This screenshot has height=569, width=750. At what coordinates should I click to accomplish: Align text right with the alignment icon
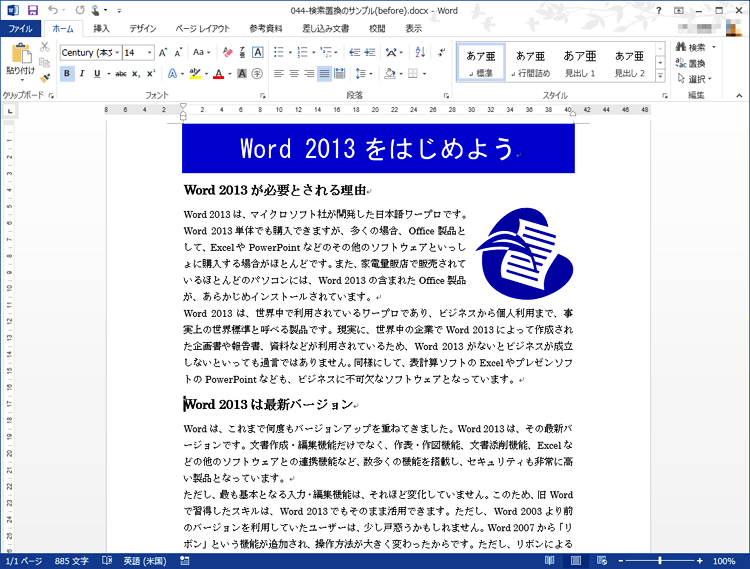pyautogui.click(x=309, y=74)
